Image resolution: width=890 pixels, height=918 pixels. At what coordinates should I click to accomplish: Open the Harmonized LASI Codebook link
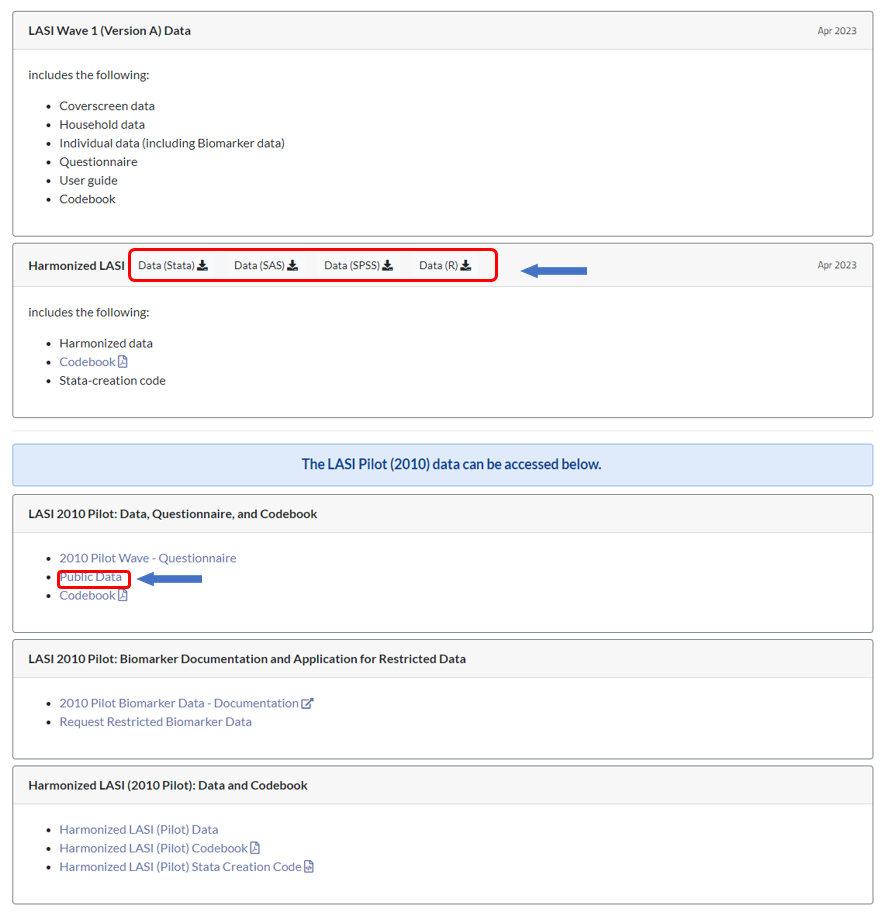(x=87, y=362)
